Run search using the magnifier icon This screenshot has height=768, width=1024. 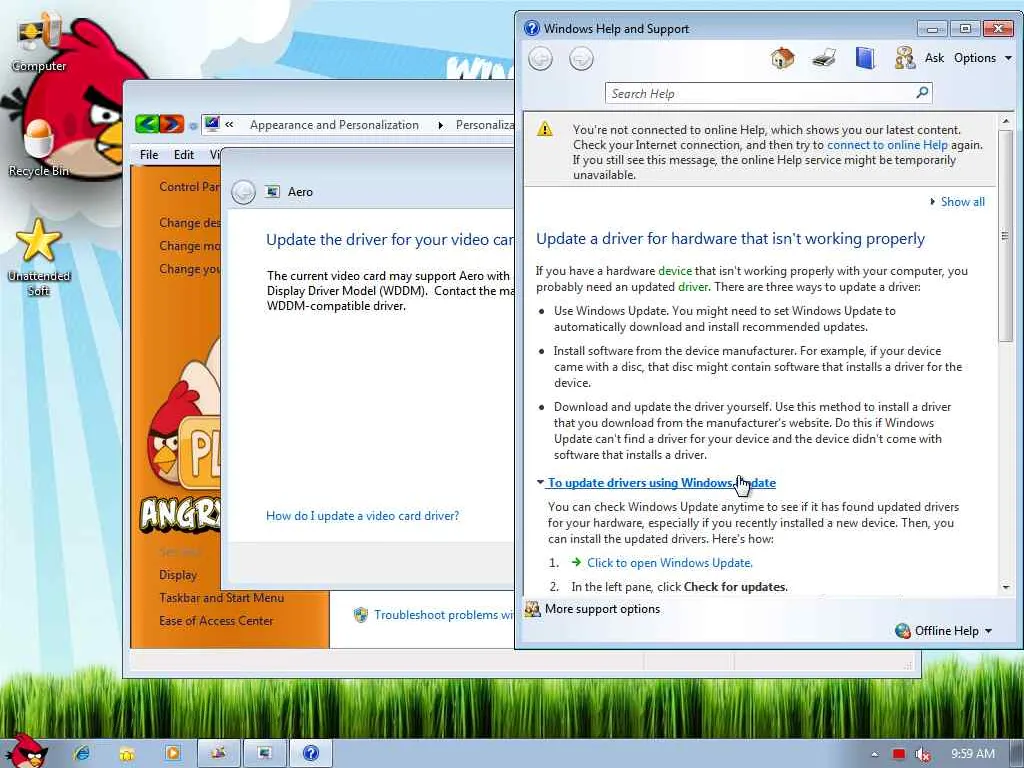pos(922,93)
